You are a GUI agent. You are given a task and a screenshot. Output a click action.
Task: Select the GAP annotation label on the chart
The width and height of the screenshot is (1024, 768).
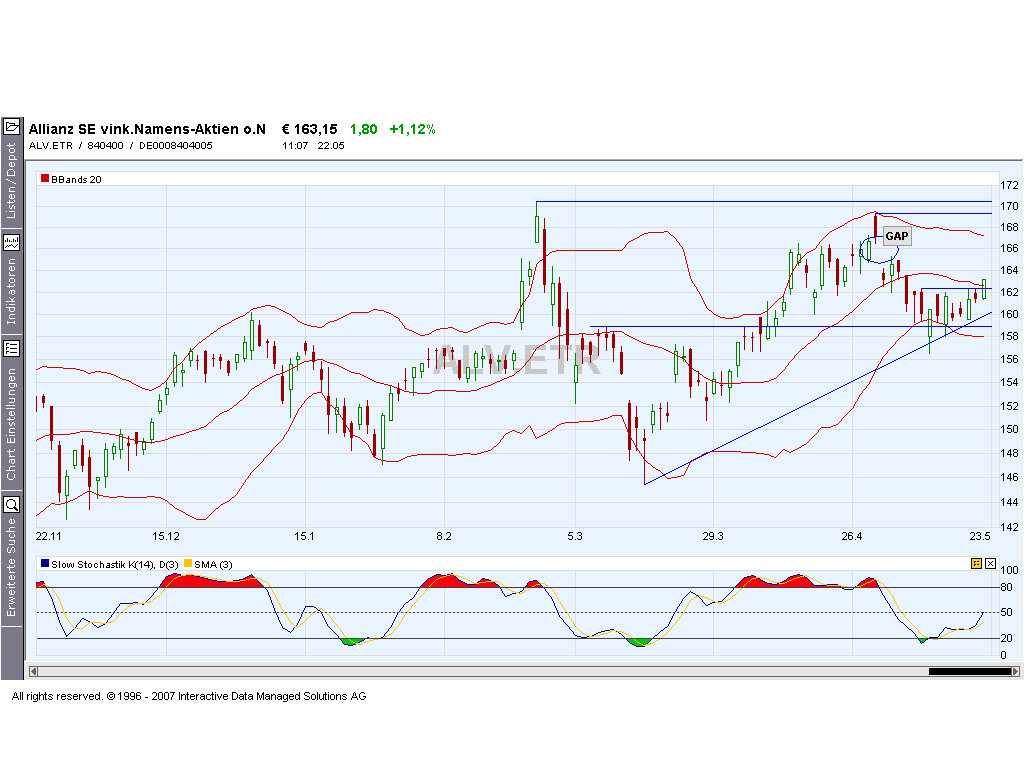coord(897,236)
